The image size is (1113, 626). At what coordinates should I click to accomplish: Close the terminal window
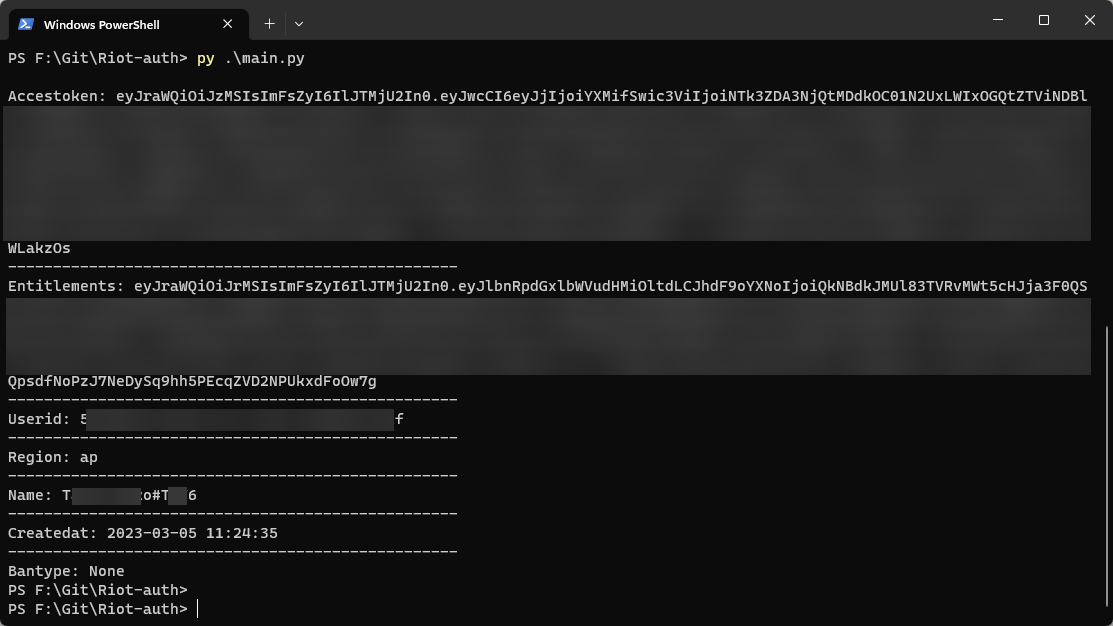(1090, 21)
